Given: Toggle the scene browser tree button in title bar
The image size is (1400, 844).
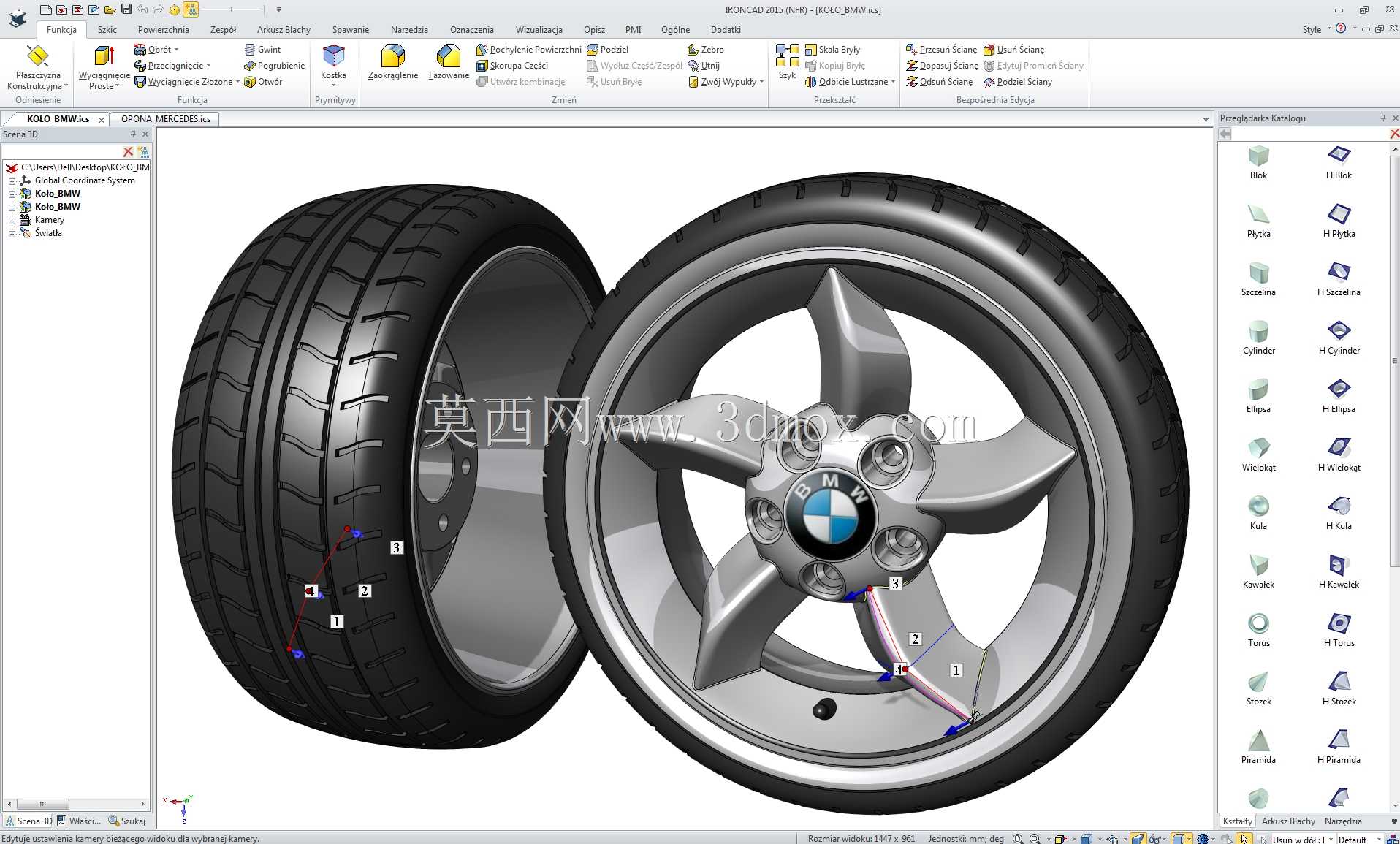Looking at the screenshot, I should [x=191, y=9].
